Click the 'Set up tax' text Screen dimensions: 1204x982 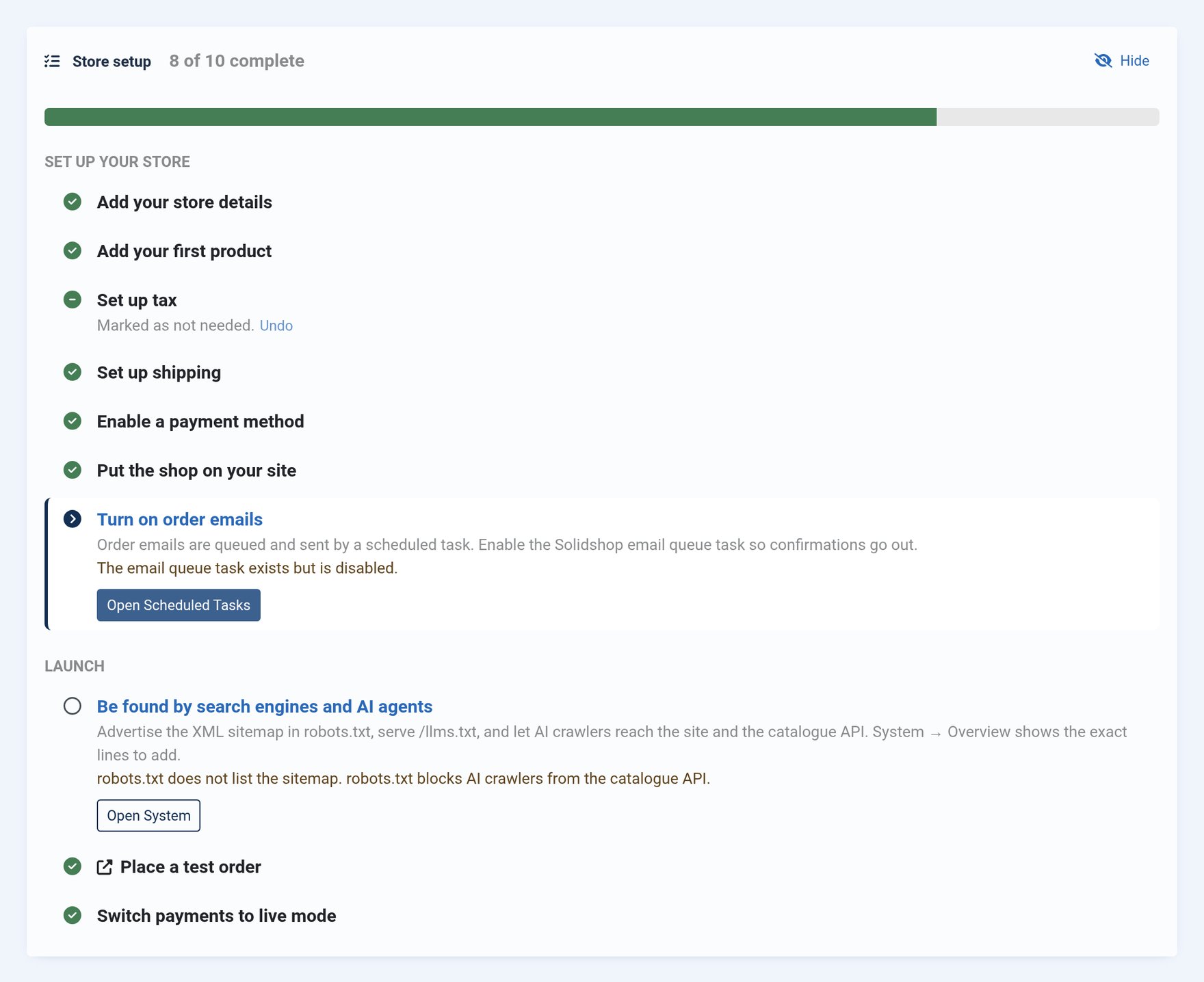[137, 300]
